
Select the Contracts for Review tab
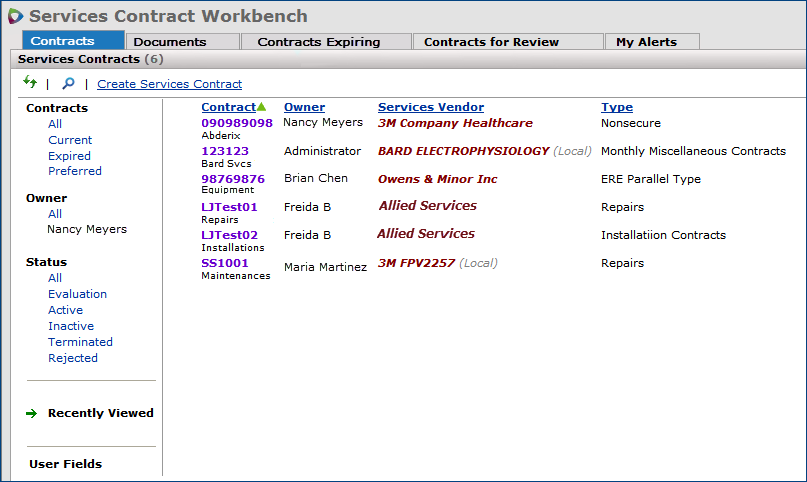(x=491, y=42)
